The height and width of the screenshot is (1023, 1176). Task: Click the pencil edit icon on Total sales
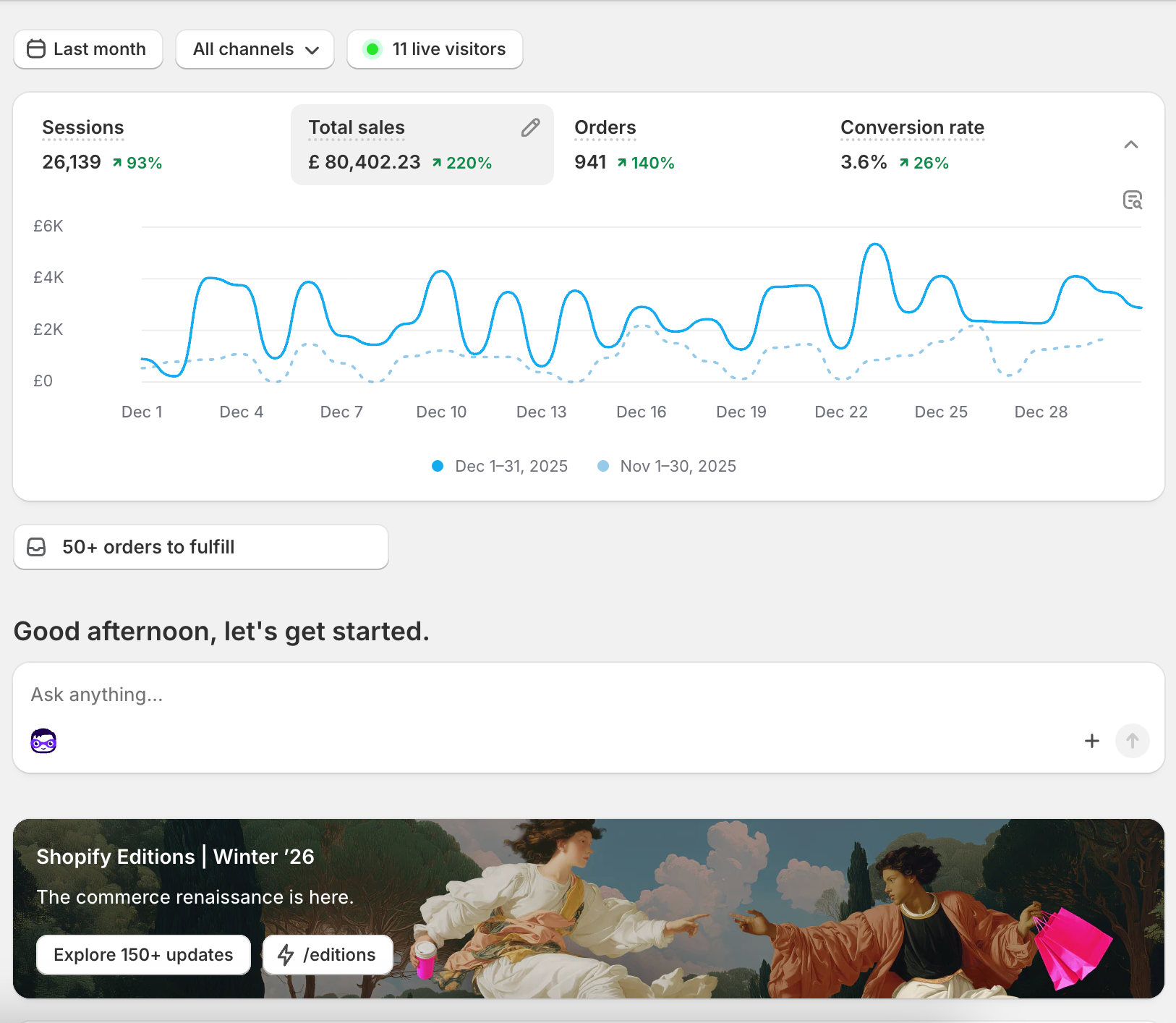(x=530, y=128)
